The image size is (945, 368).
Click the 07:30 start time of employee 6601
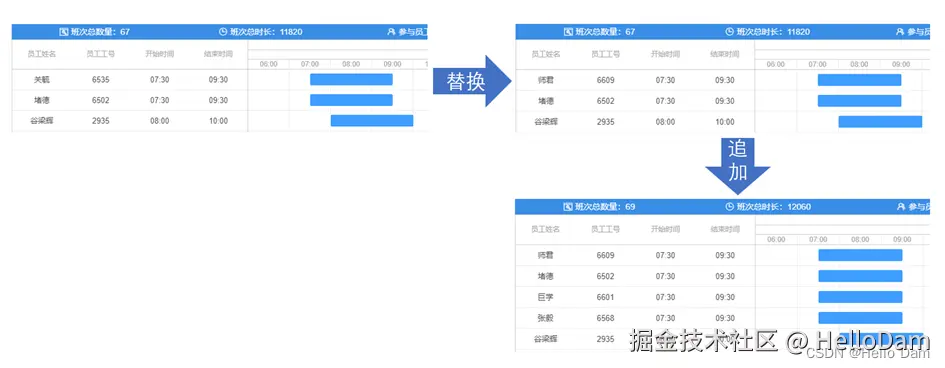tap(665, 297)
